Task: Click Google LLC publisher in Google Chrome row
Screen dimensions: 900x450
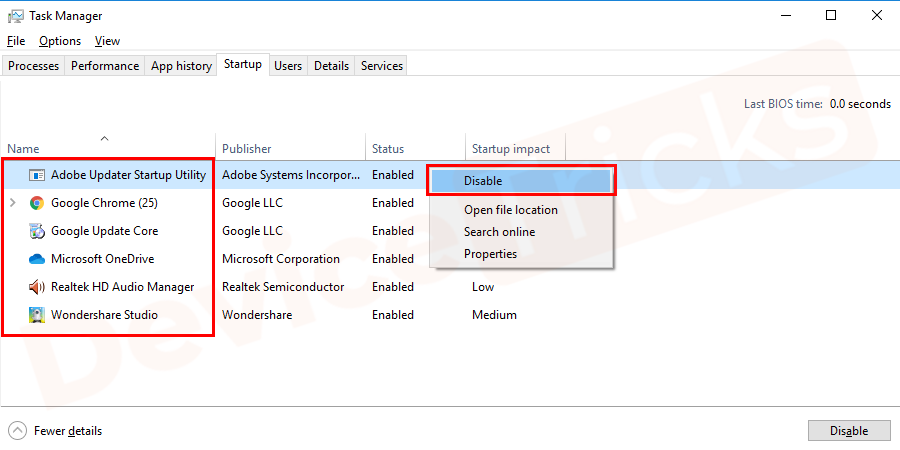Action: tap(253, 203)
